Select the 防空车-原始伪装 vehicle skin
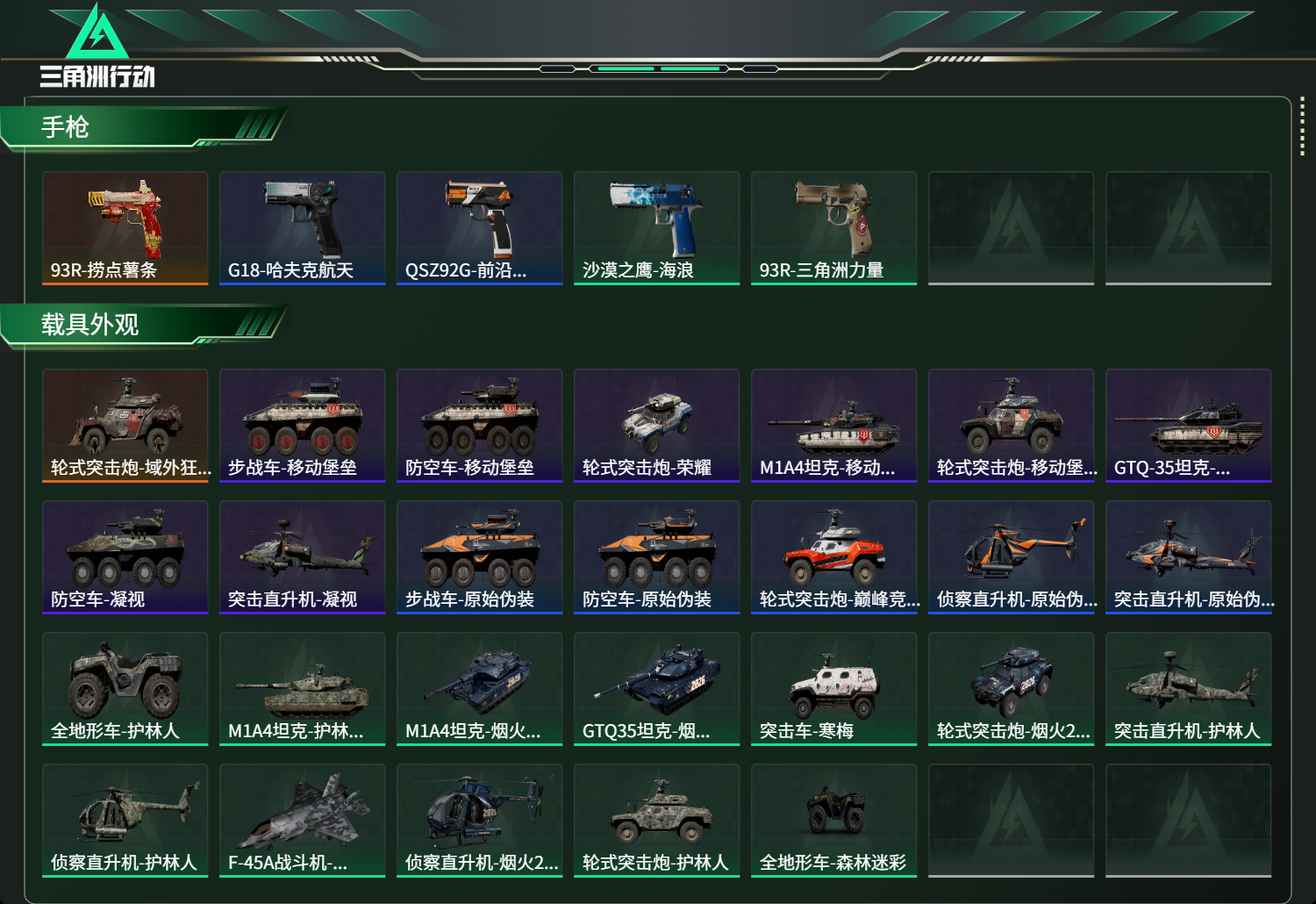 point(657,557)
